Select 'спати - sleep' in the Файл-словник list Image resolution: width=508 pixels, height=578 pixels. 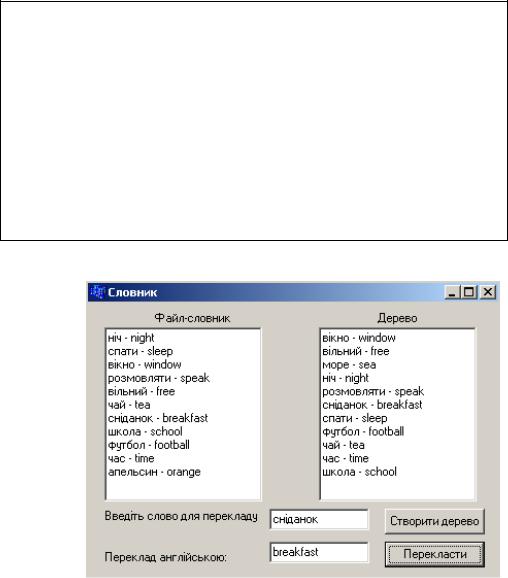[140, 351]
